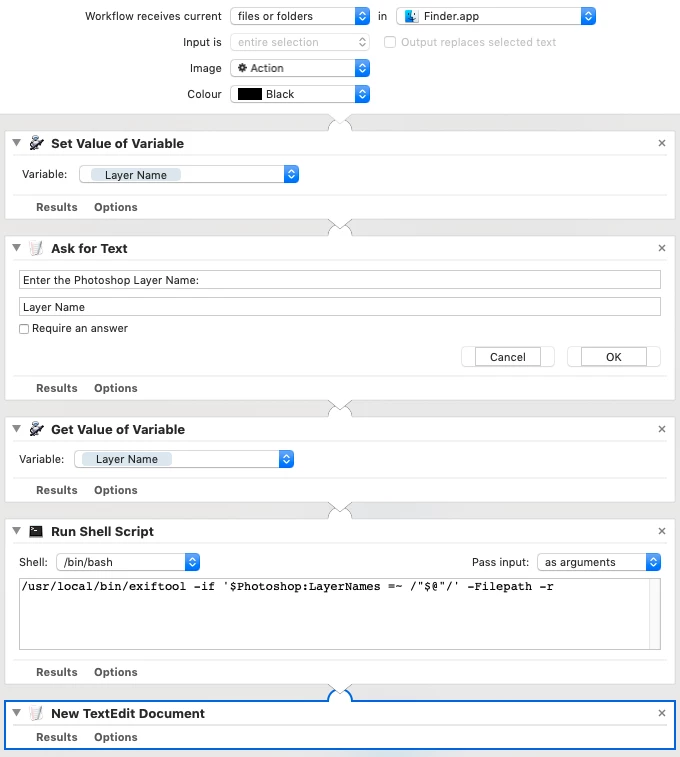Remove the Set Value of Variable action
The height and width of the screenshot is (757, 680).
pos(662,143)
